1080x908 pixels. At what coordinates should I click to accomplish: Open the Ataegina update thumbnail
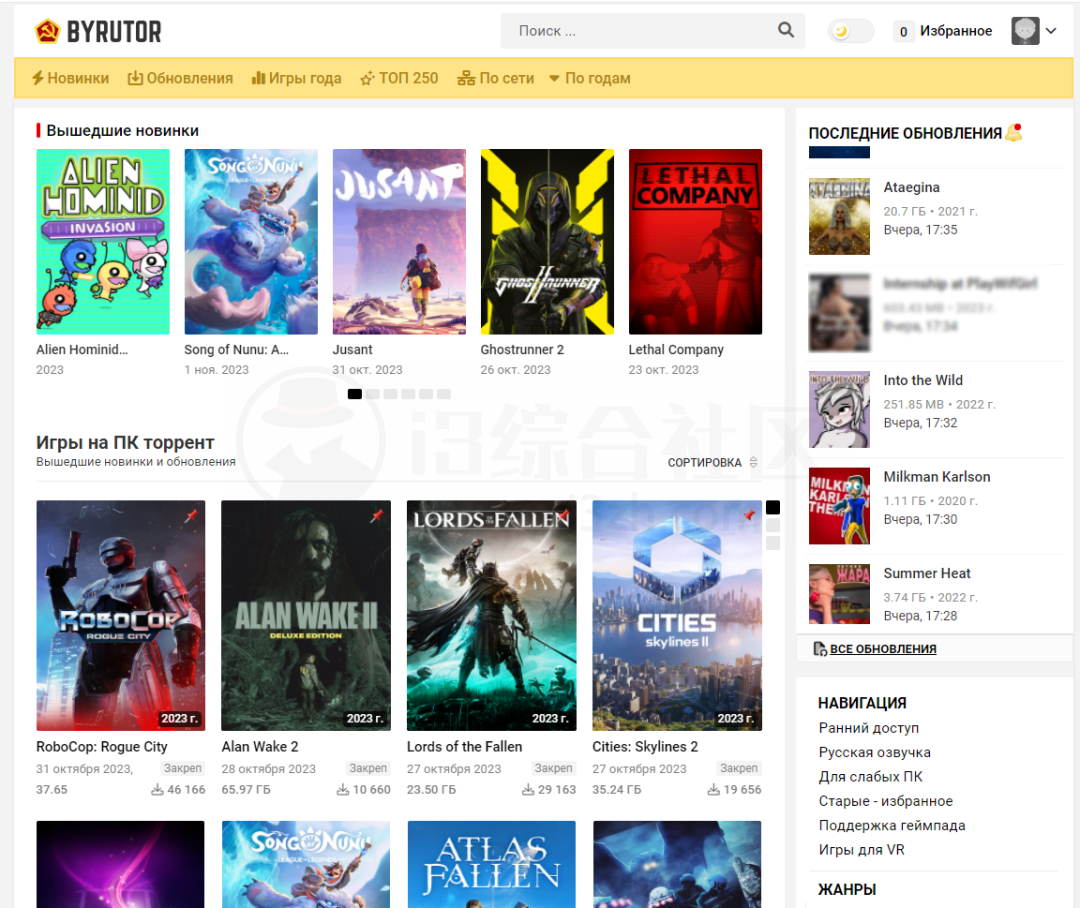[x=840, y=216]
